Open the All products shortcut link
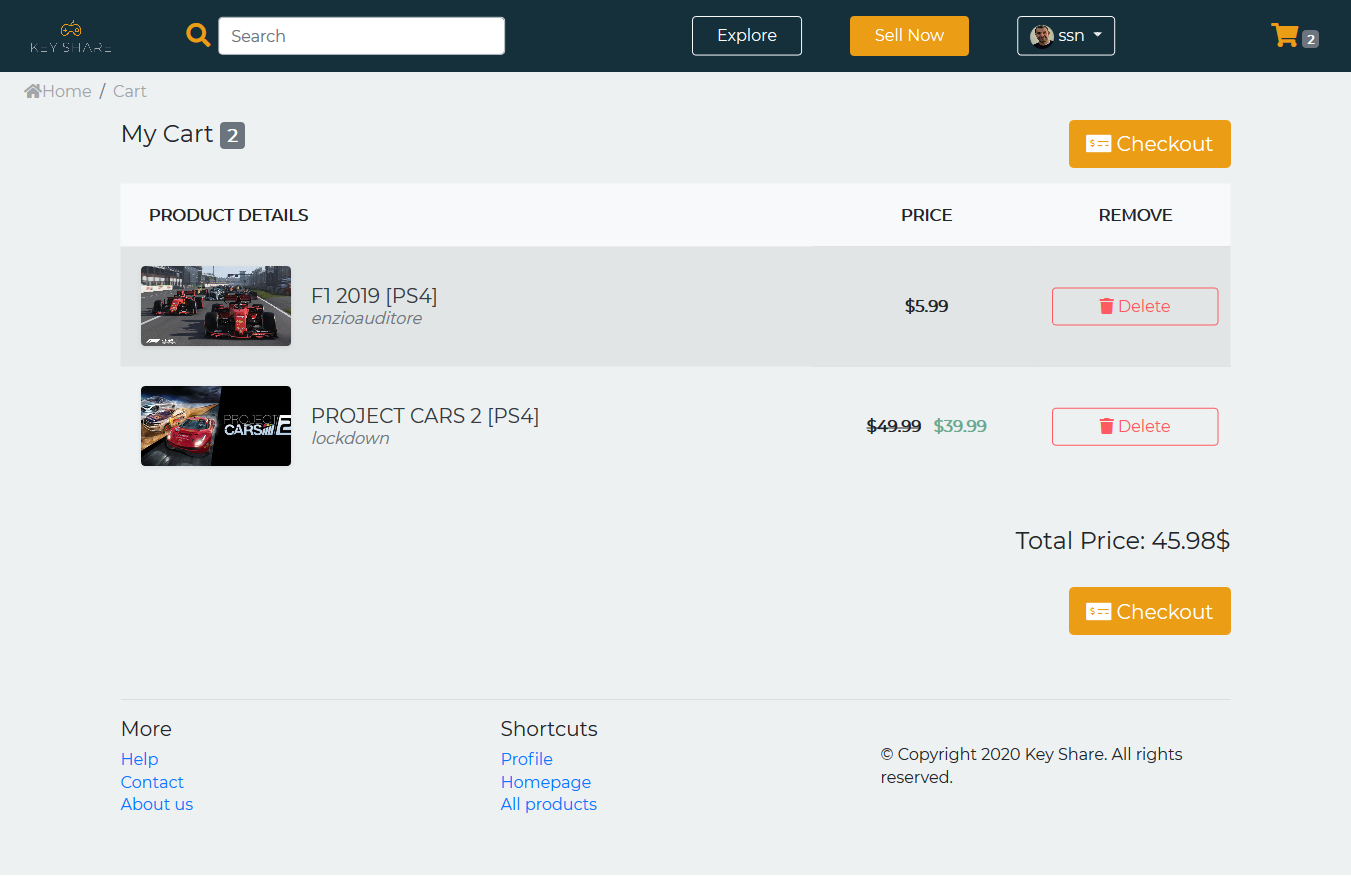The height and width of the screenshot is (876, 1351). coord(549,804)
